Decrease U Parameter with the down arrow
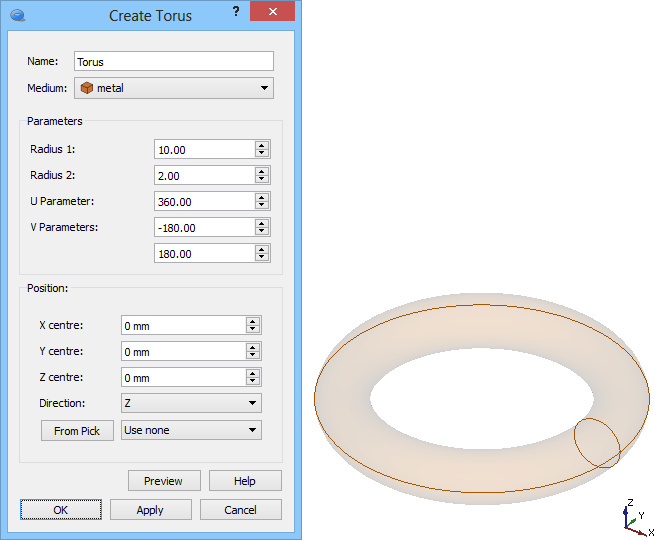654x540 pixels. (262, 205)
